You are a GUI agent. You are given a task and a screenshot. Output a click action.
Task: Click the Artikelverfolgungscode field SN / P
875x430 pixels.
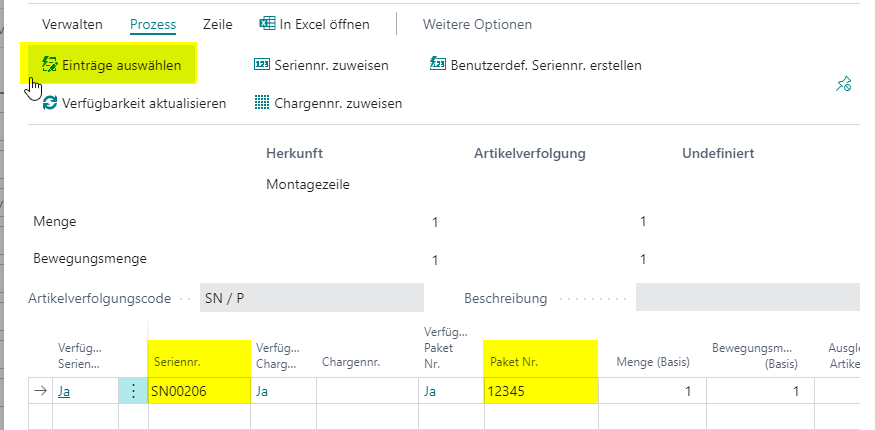point(311,298)
